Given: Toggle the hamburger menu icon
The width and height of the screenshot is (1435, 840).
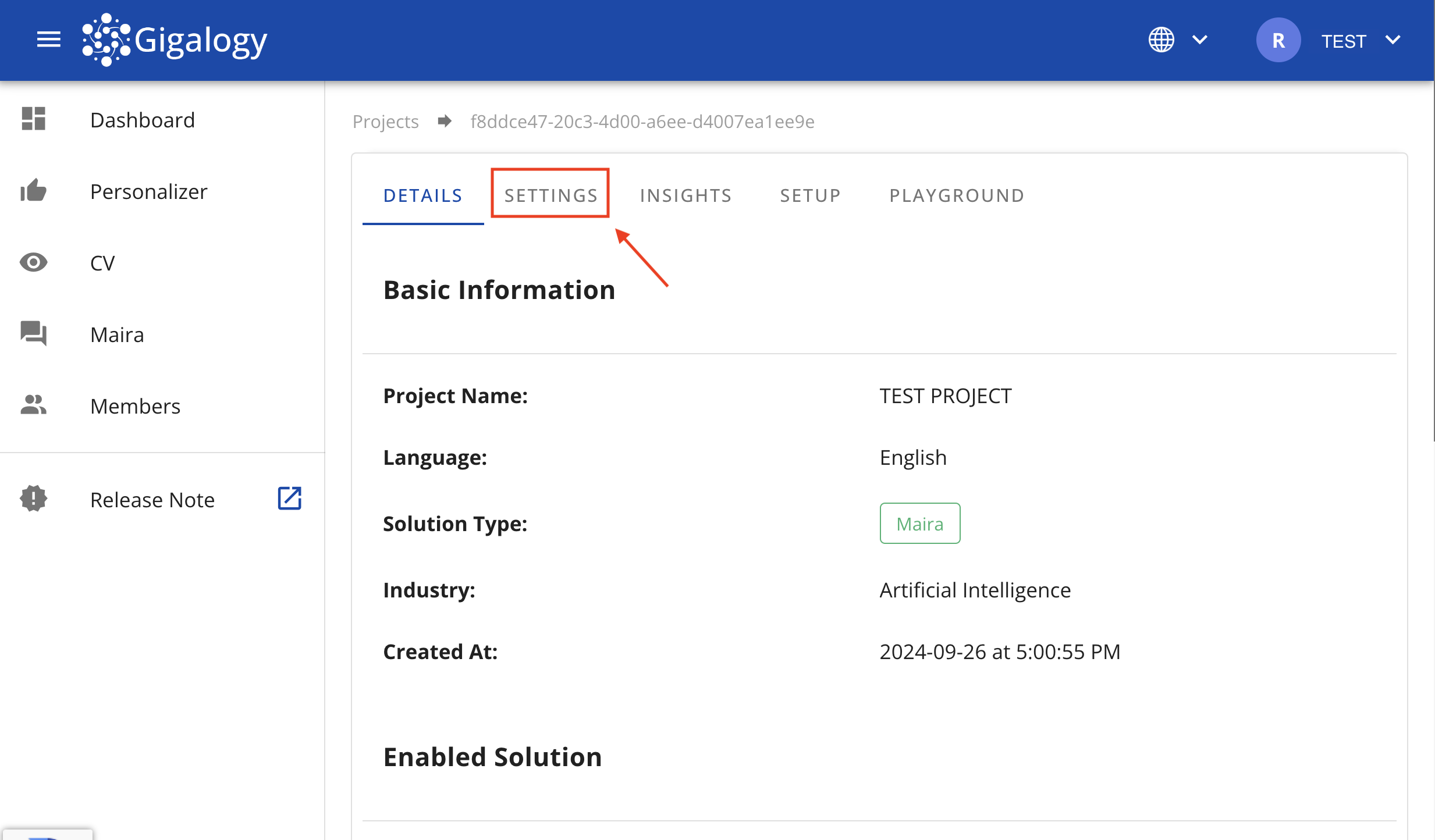Looking at the screenshot, I should (48, 39).
